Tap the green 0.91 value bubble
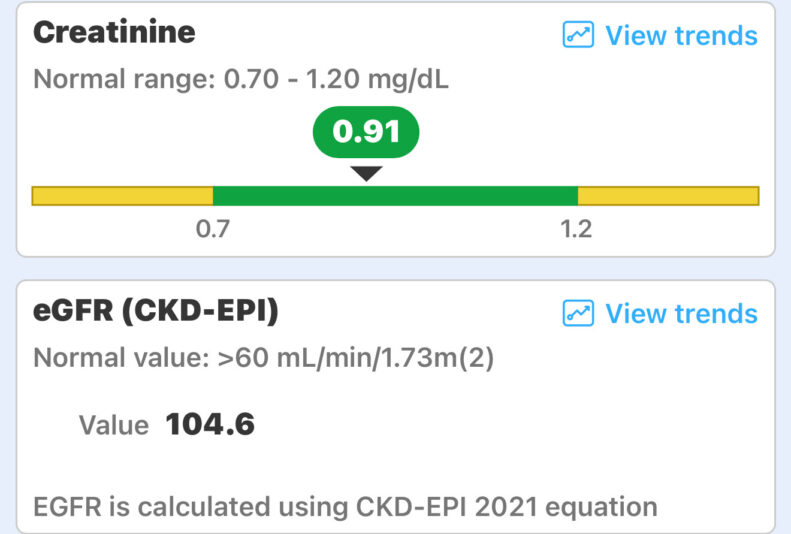Screen dimensions: 791x534 pos(366,131)
